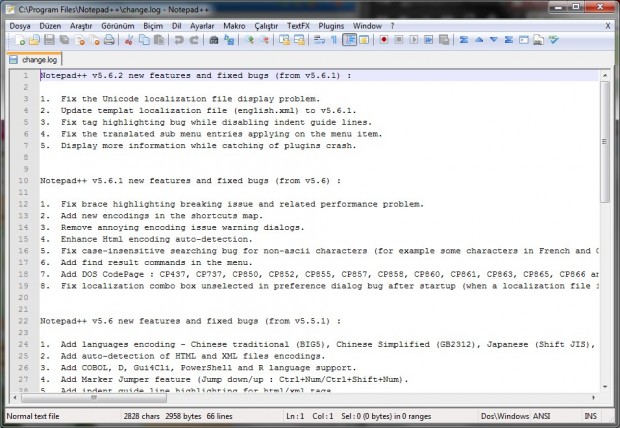
Task: Open the user defined language dialog icon
Action: (364, 40)
